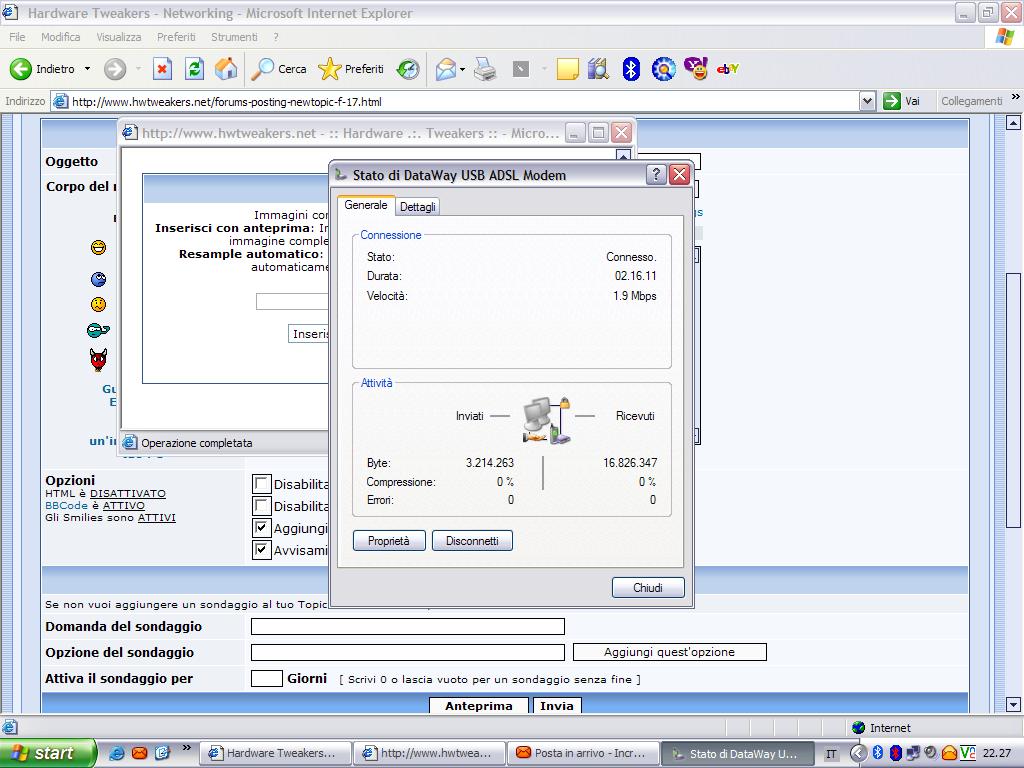Toggle the first Disabilita checkbox
This screenshot has height=768, width=1024.
261,484
